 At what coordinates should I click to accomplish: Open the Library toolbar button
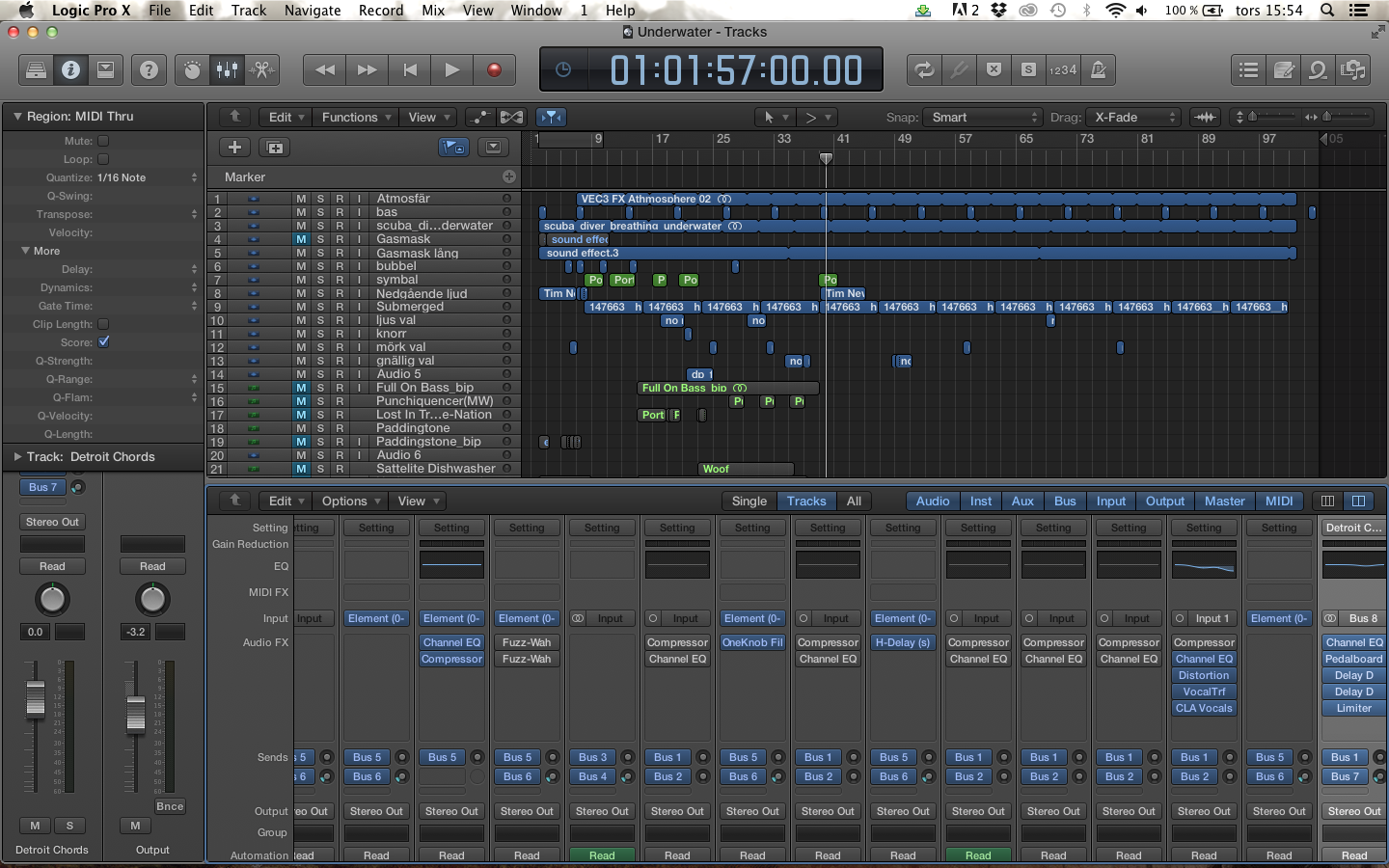click(36, 69)
